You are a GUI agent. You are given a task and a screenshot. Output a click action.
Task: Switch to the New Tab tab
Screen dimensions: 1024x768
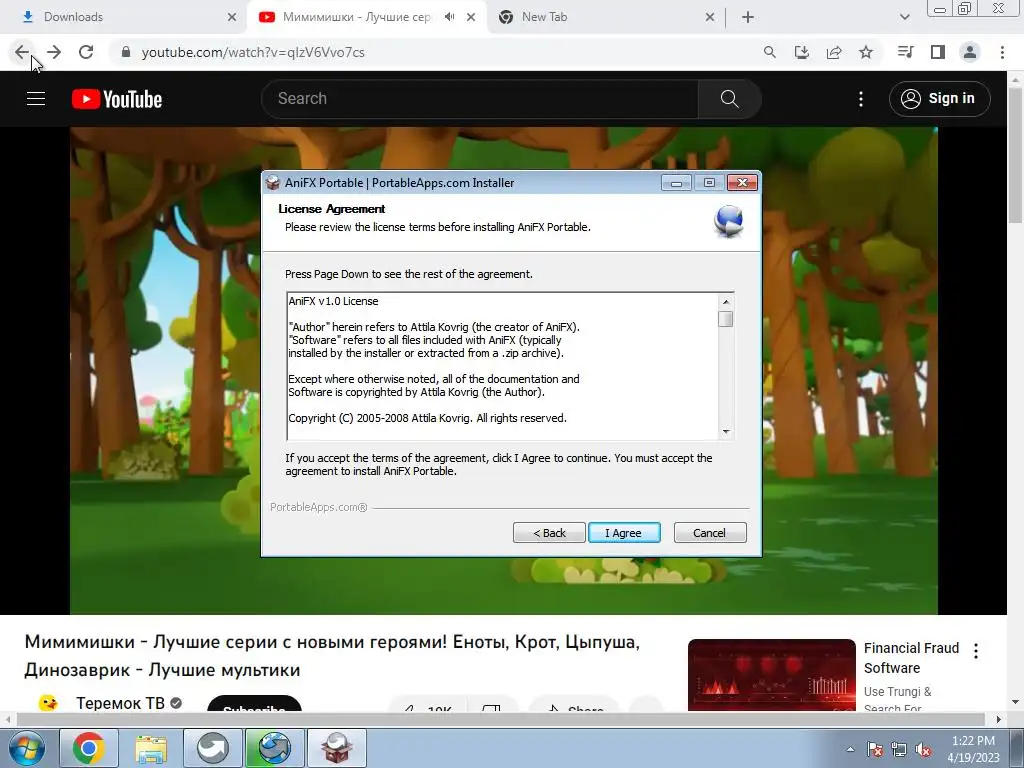point(607,17)
